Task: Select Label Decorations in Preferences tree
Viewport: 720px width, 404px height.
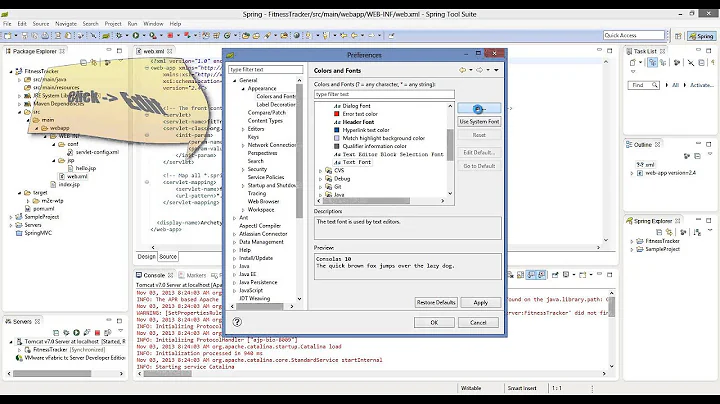Action: pos(276,105)
